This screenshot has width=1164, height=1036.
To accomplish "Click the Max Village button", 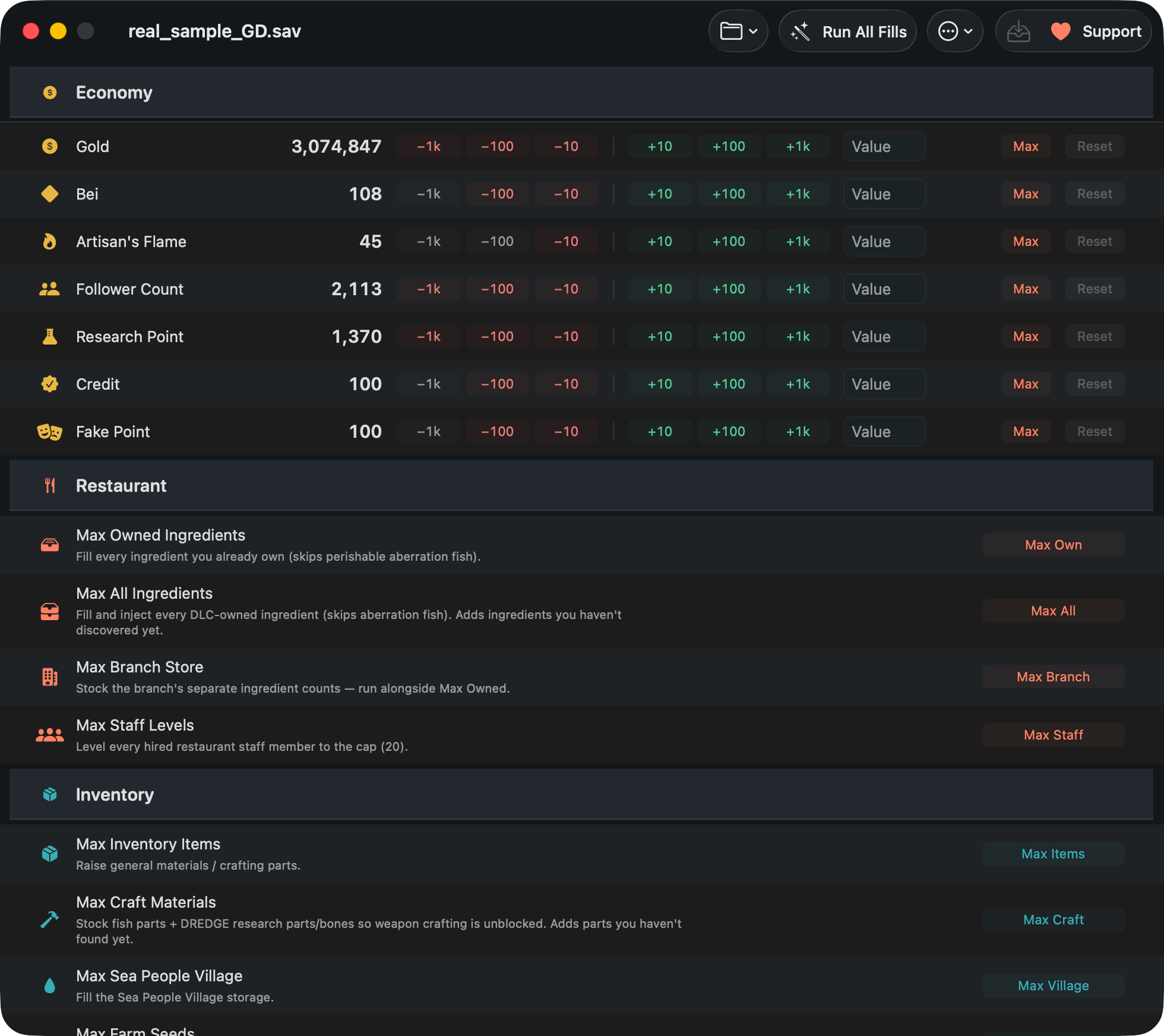I will tap(1053, 986).
